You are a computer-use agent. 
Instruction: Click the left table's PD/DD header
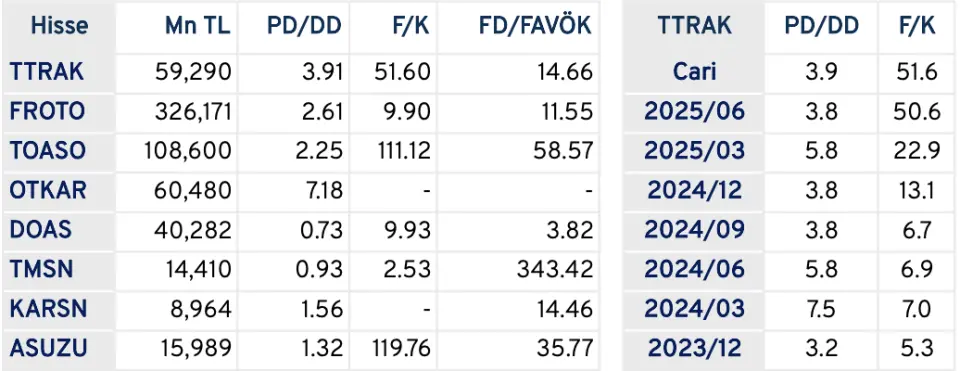[x=304, y=25]
